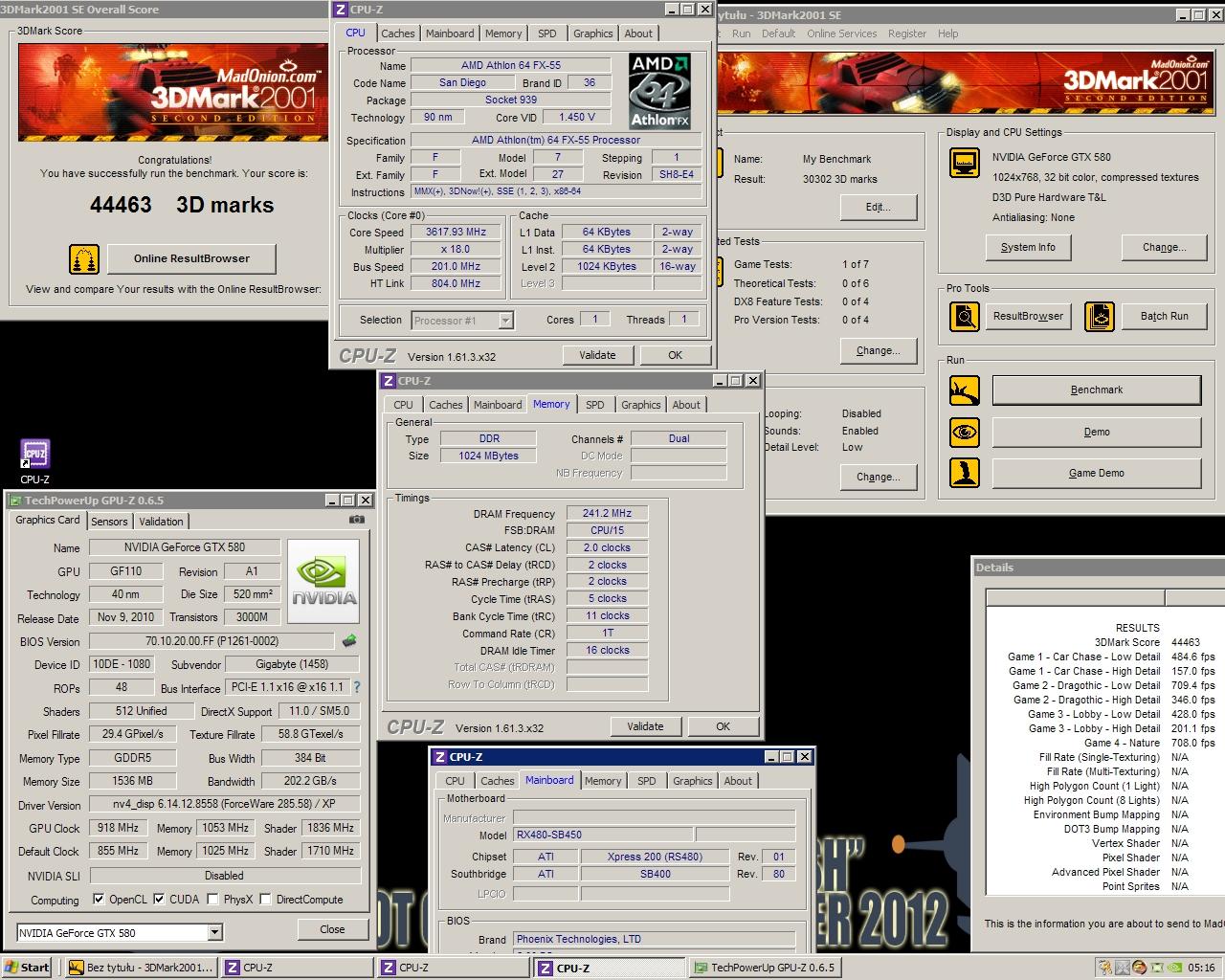This screenshot has height=980, width=1225.
Task: Click the Game Demo joystick icon
Action: click(965, 473)
